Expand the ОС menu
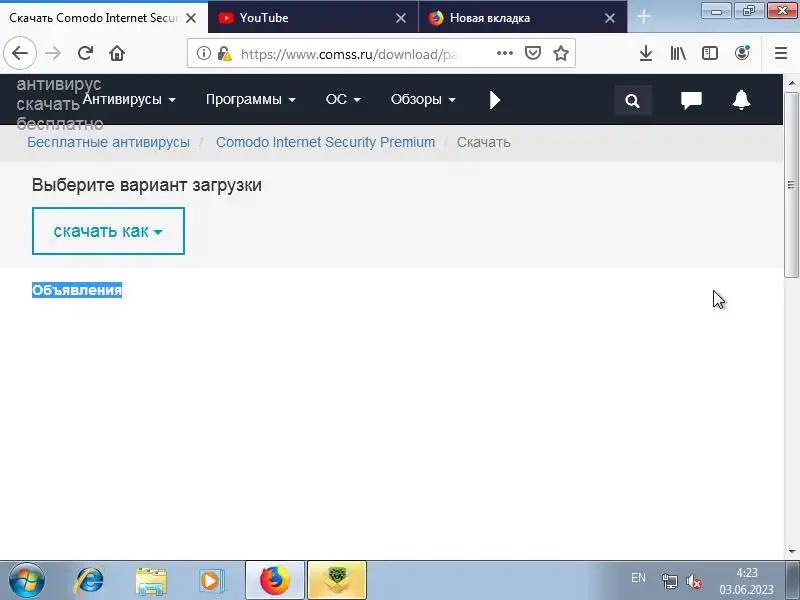The height and width of the screenshot is (600, 800). [343, 99]
